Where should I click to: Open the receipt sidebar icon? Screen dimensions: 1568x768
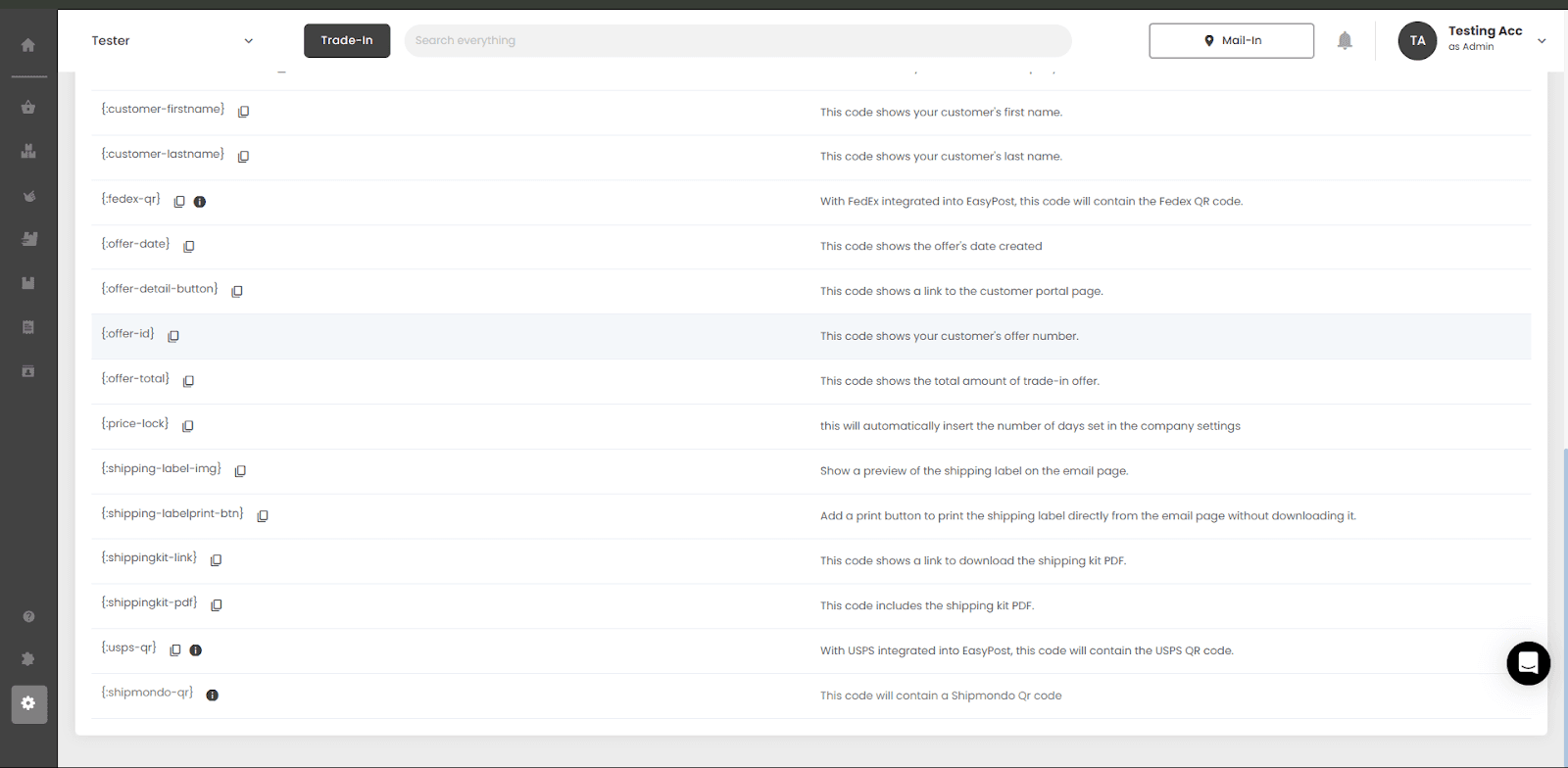click(28, 327)
